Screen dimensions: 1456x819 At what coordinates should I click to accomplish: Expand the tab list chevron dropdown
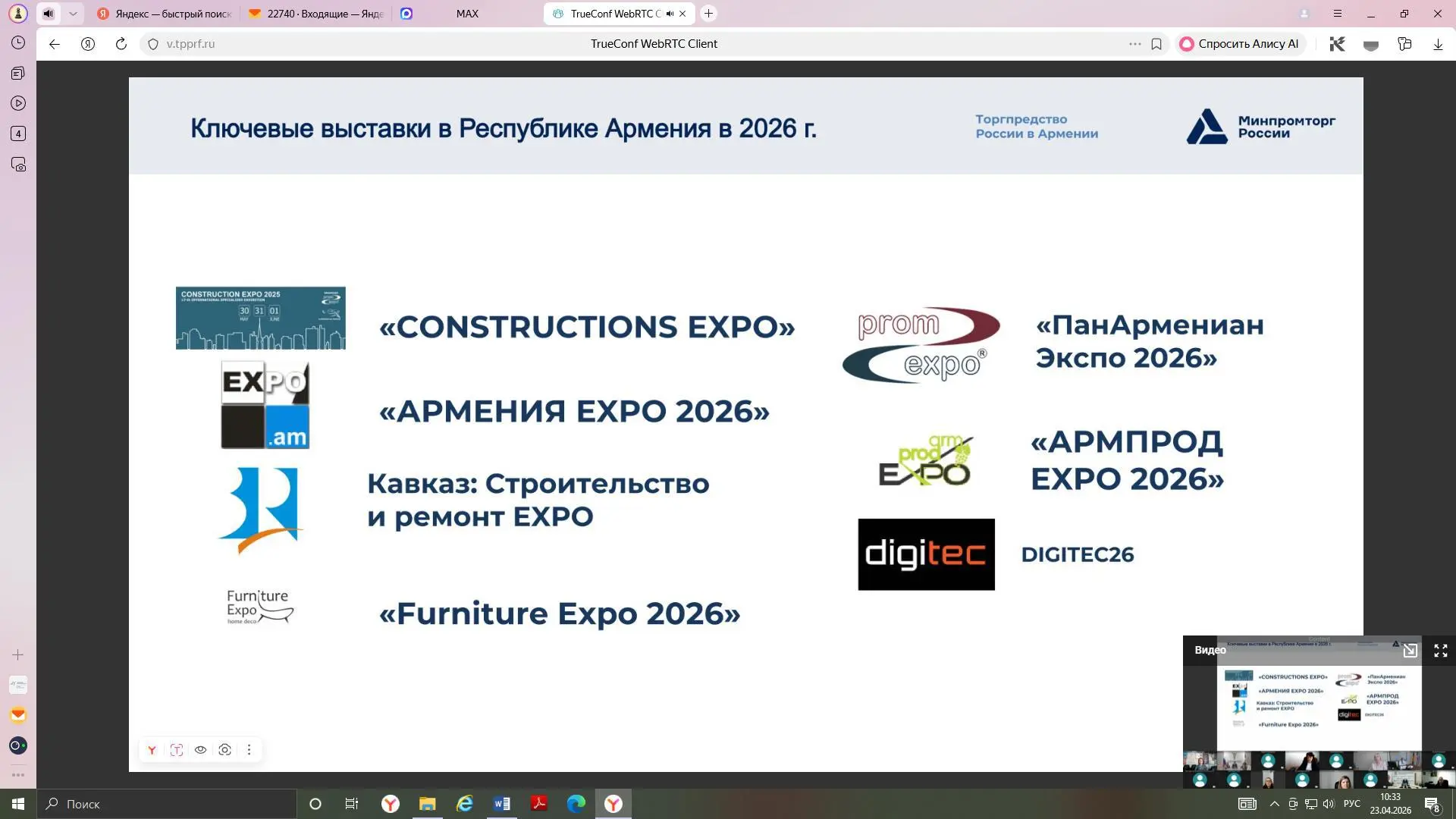click(73, 14)
